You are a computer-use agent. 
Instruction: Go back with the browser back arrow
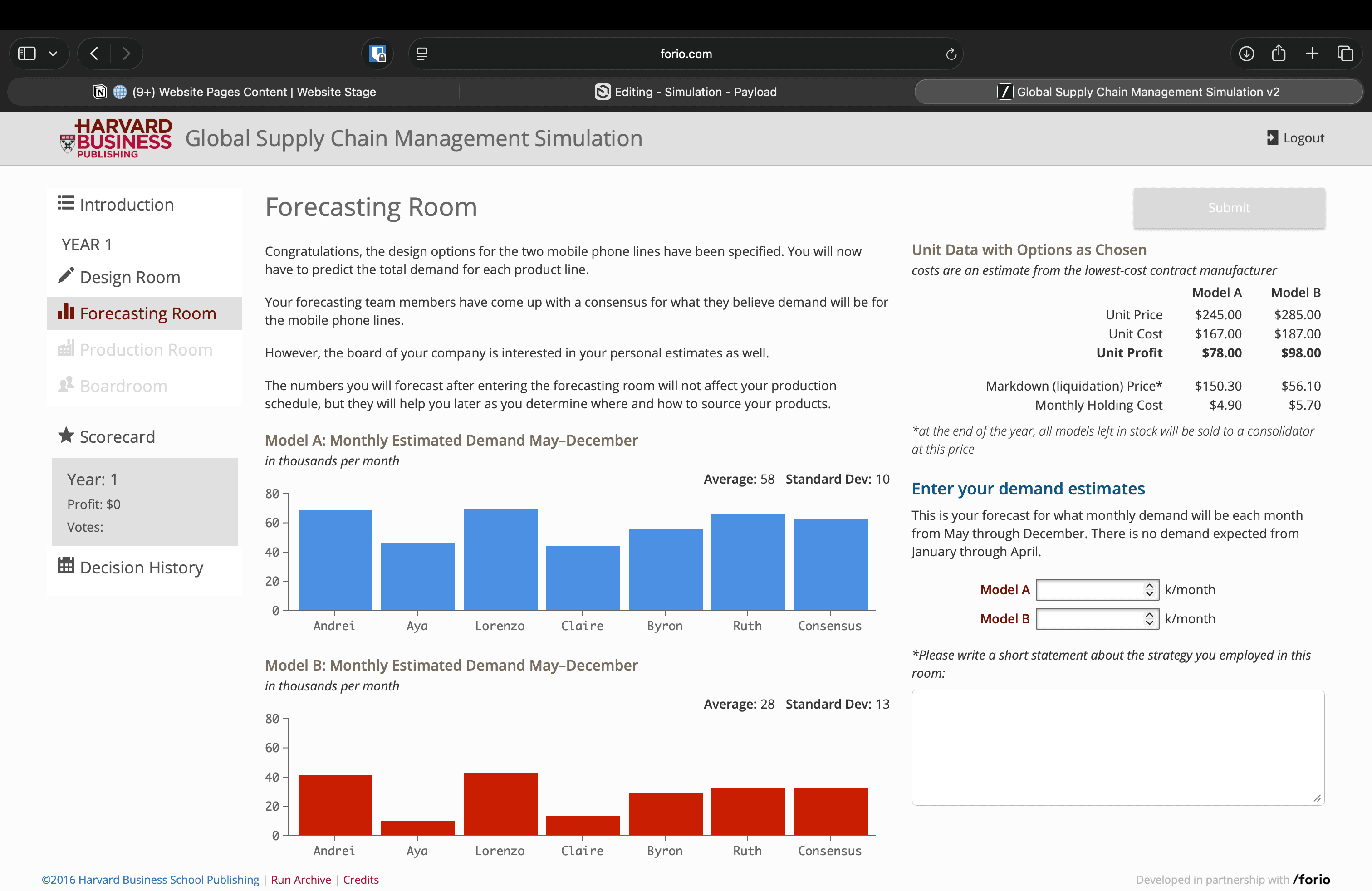tap(94, 54)
